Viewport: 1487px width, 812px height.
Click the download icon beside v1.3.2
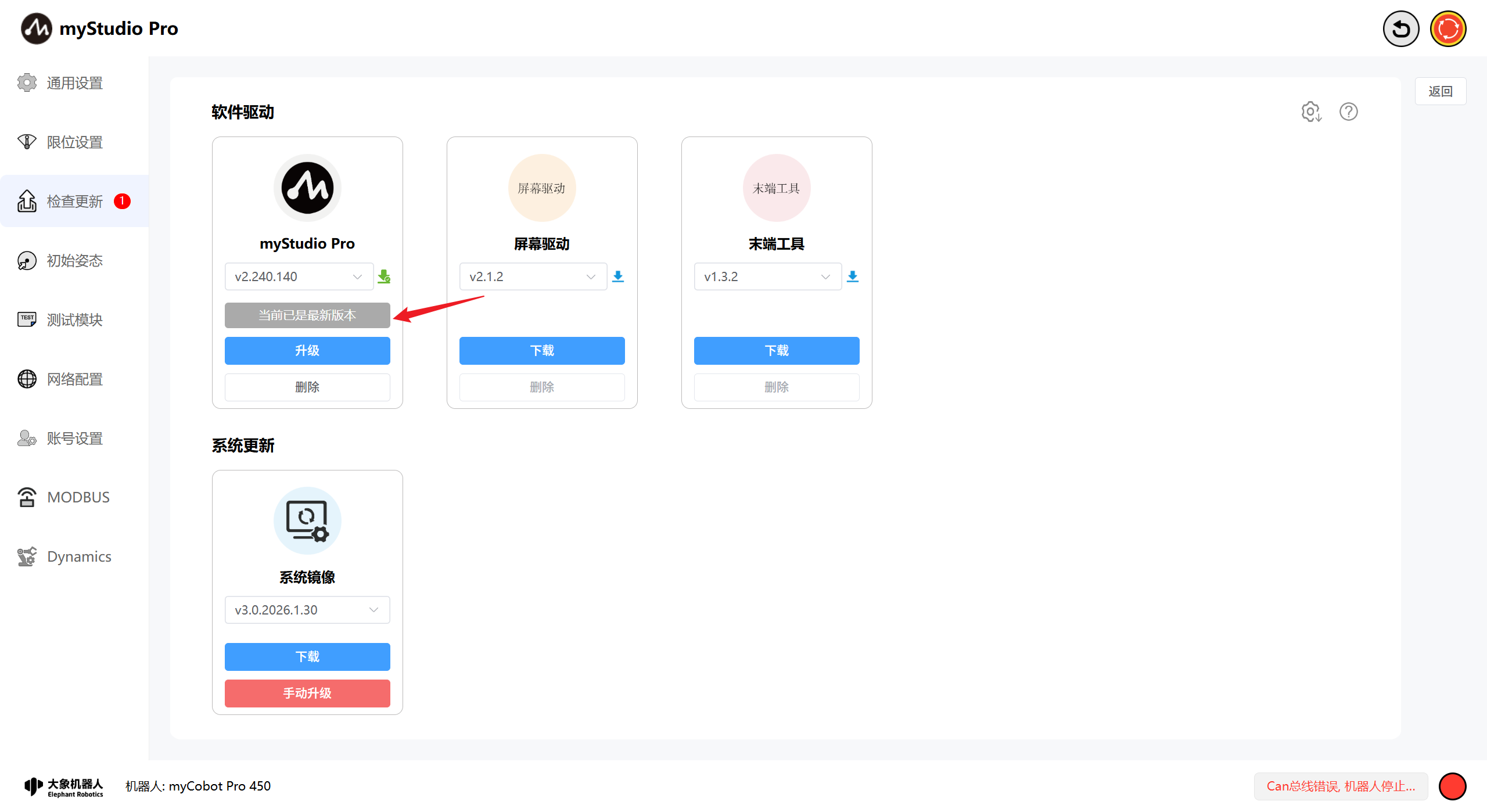852,276
